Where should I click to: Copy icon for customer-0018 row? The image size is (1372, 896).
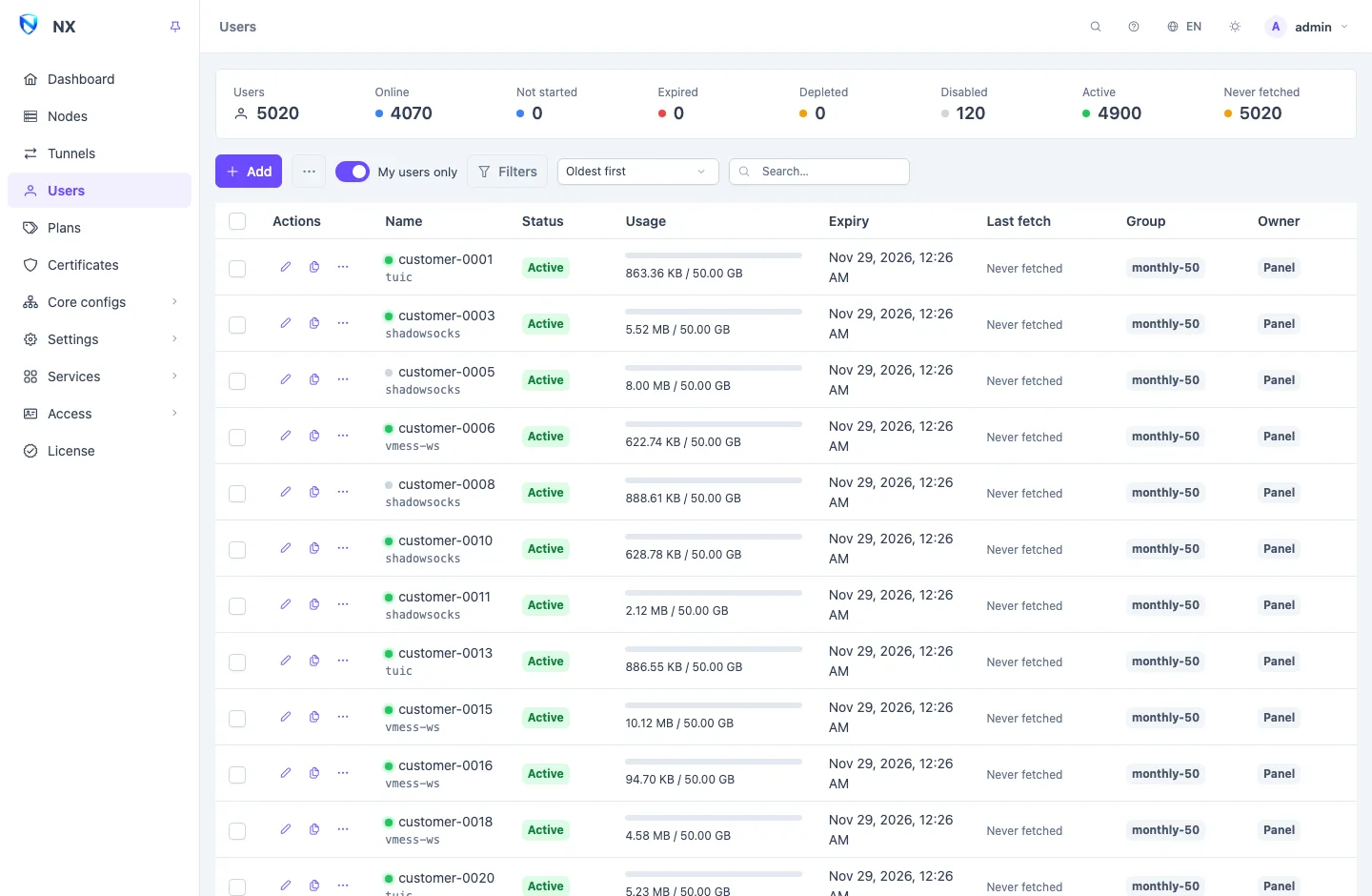coord(314,829)
